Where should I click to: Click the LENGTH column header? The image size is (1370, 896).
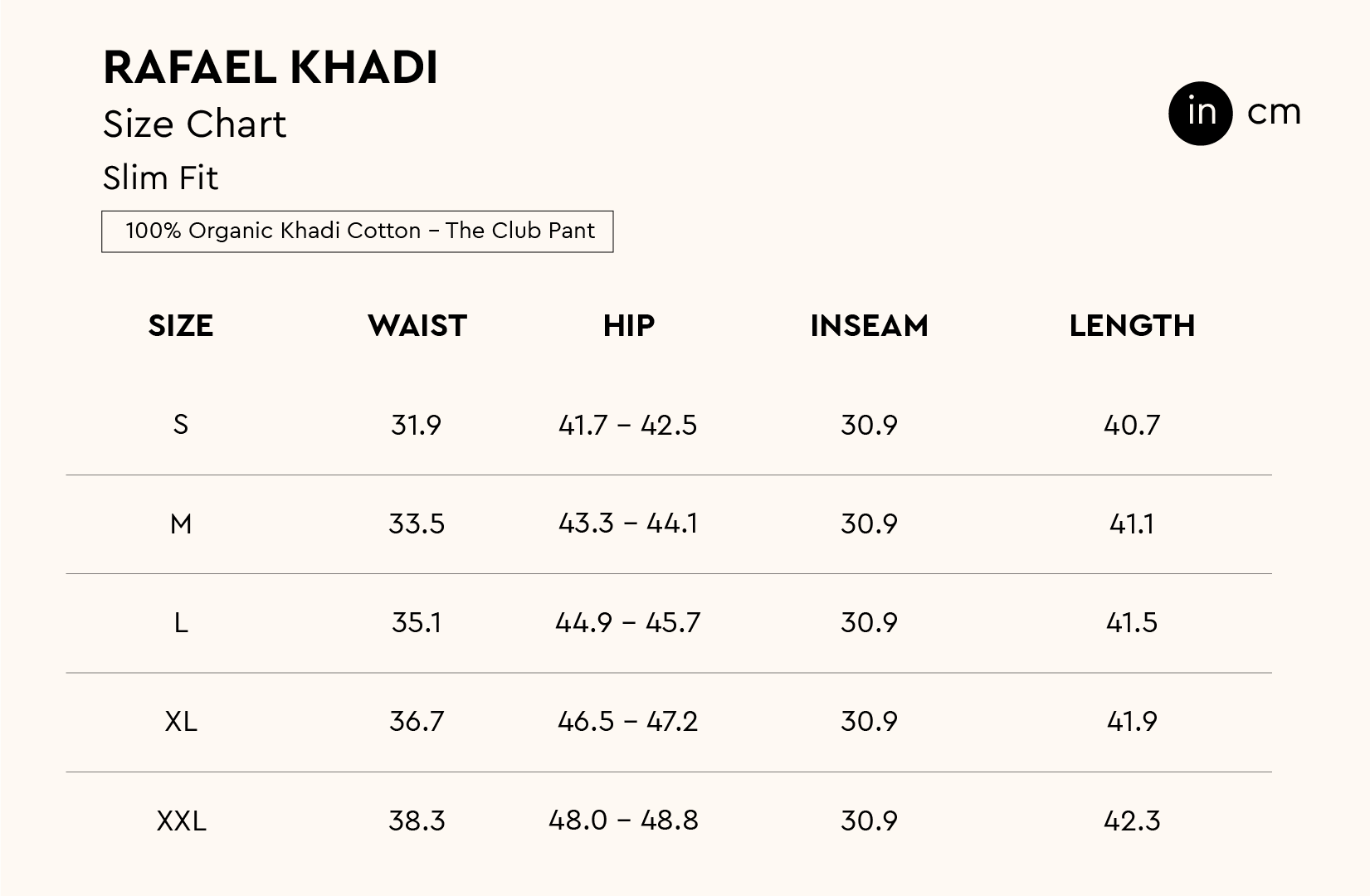pyautogui.click(x=1132, y=326)
